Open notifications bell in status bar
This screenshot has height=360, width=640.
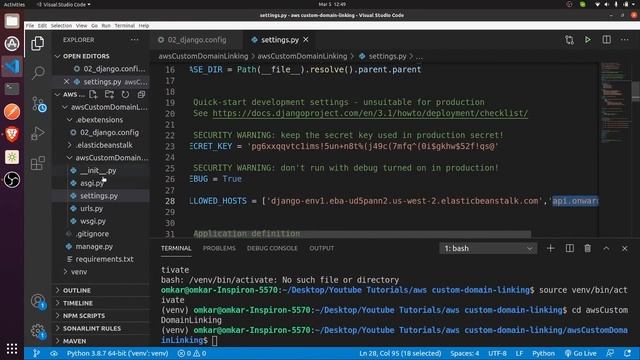coord(627,353)
